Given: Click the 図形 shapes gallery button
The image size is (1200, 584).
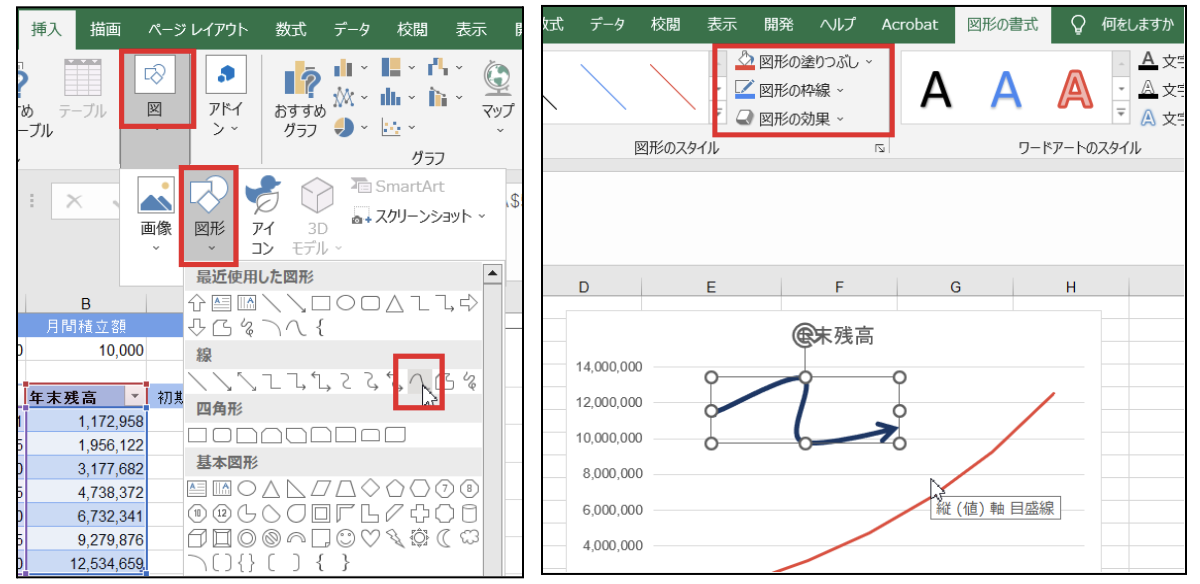Looking at the screenshot, I should pos(209,215).
